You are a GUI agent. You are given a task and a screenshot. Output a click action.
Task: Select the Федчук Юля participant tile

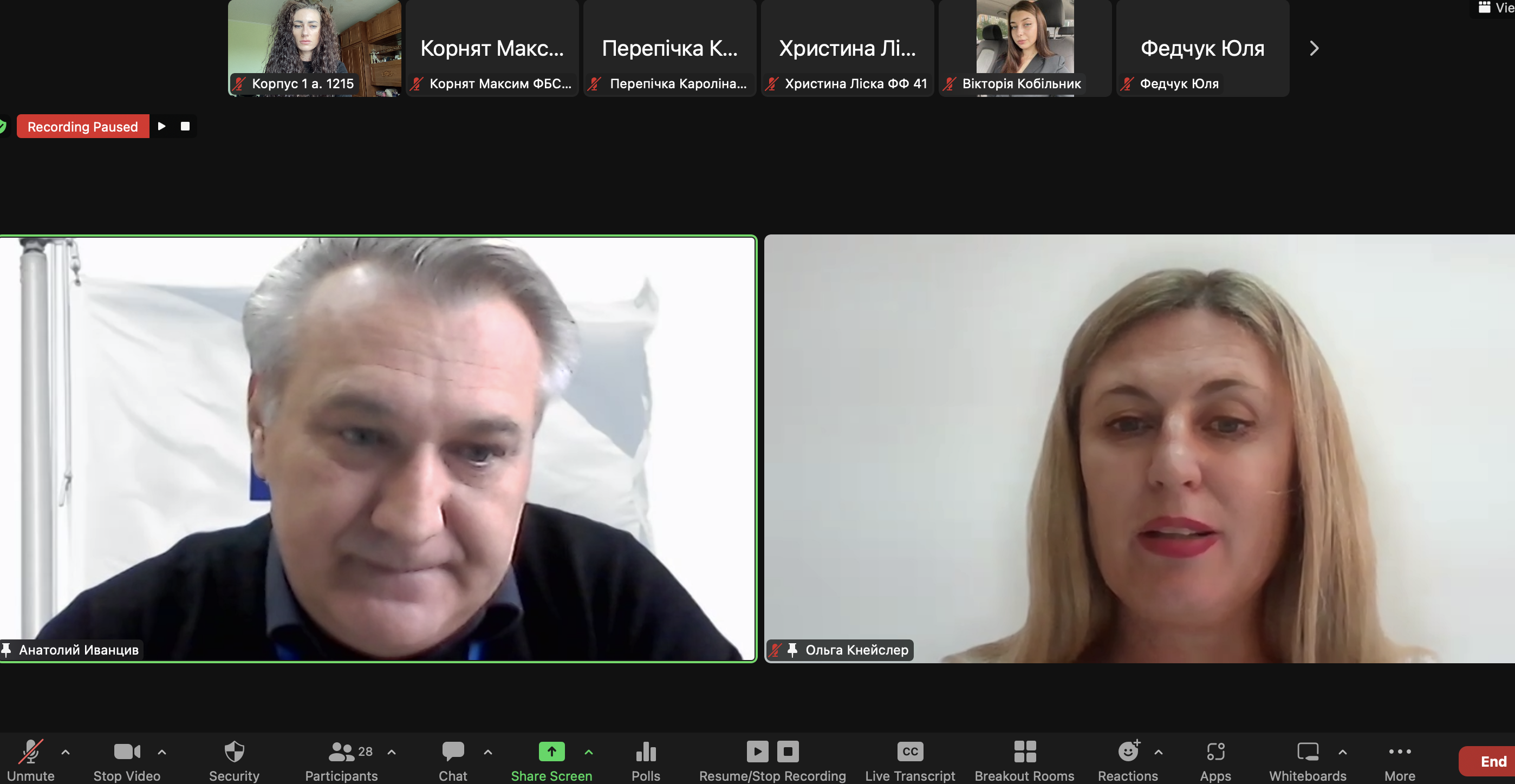click(1202, 48)
